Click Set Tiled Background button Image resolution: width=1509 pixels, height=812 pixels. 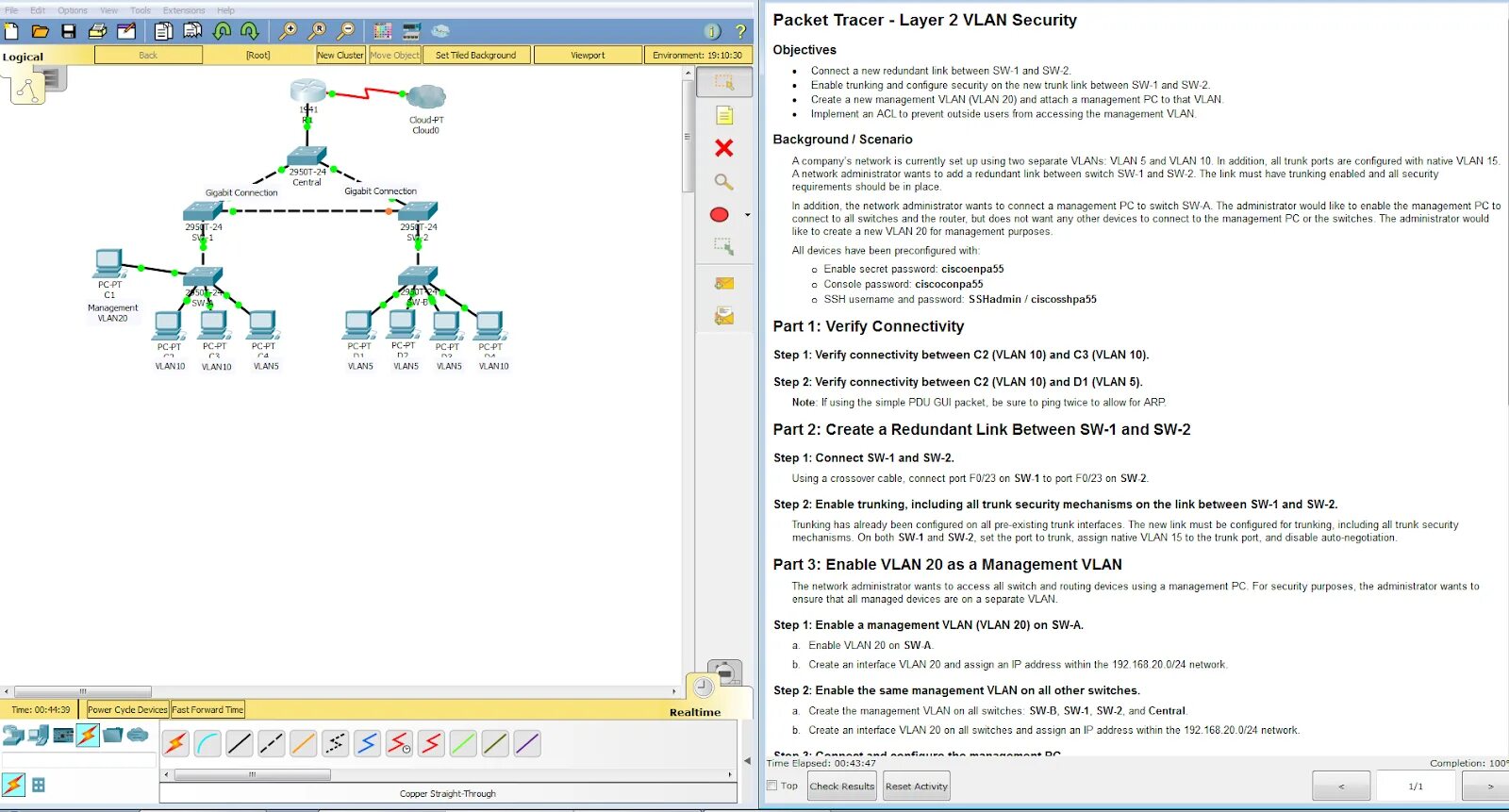(475, 55)
